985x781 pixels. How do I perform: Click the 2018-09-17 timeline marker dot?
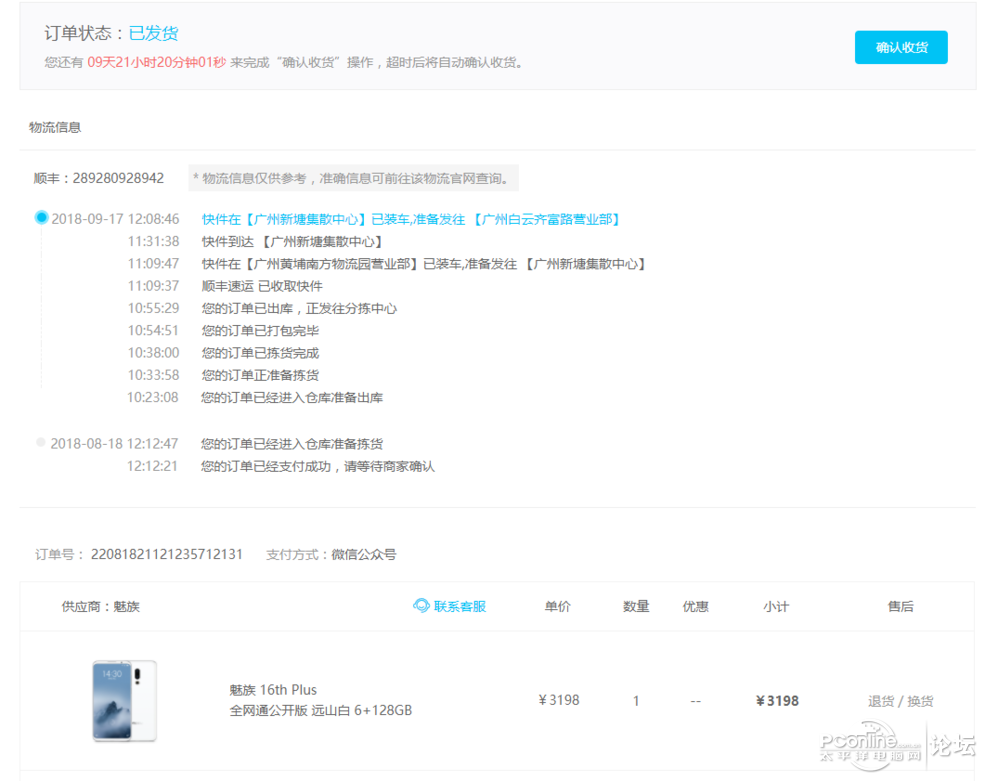tap(41, 217)
